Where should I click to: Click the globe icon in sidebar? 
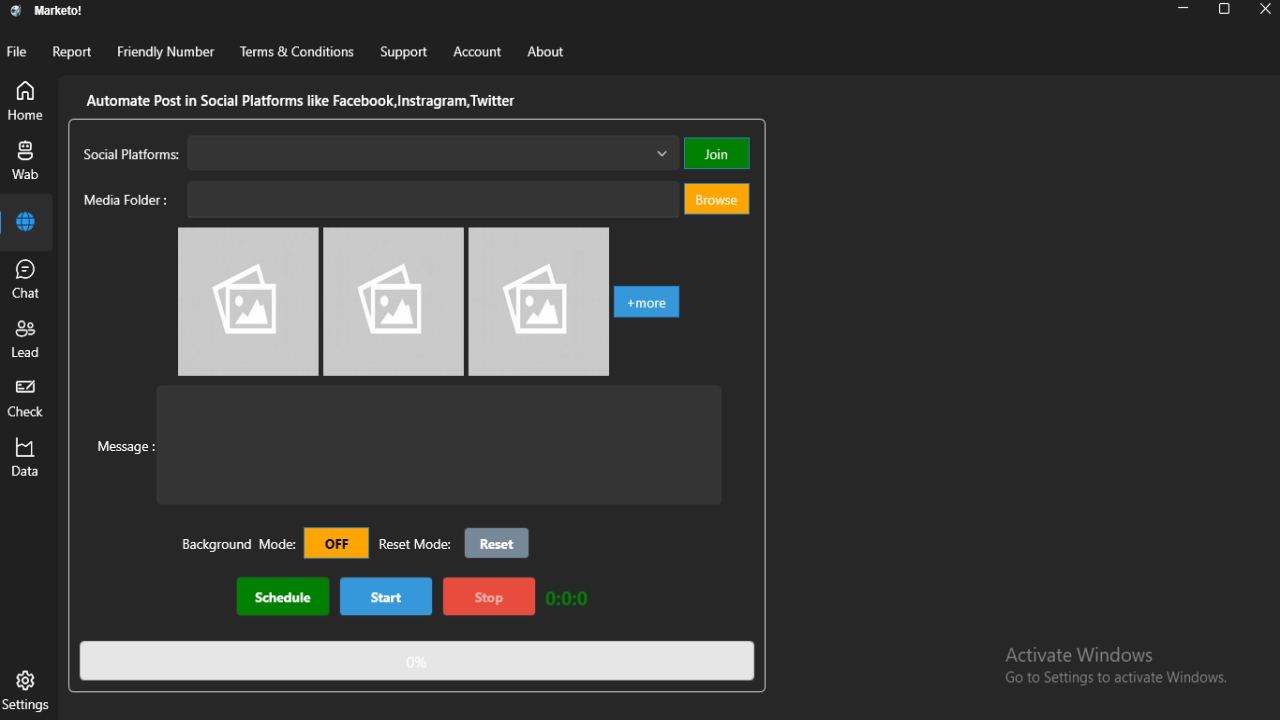point(24,222)
